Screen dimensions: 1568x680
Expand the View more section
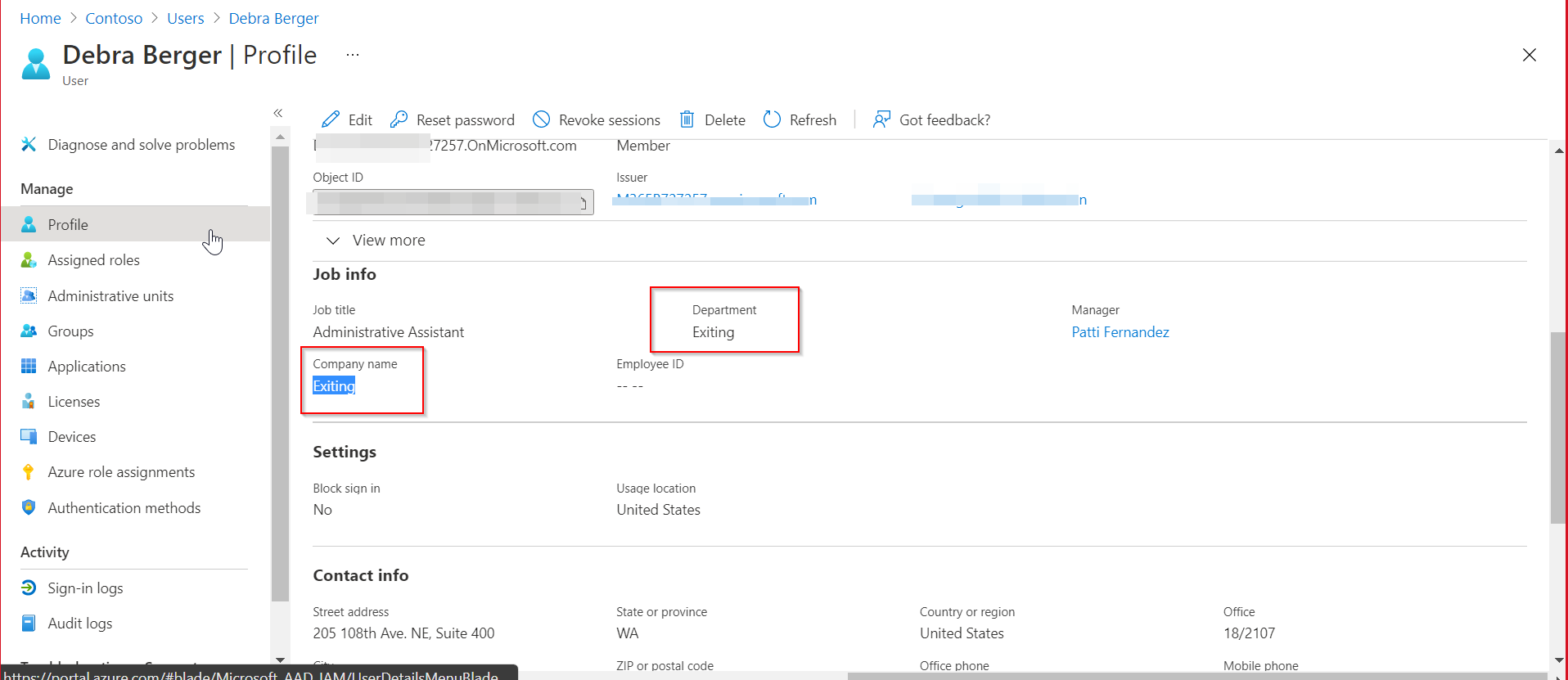click(x=376, y=240)
